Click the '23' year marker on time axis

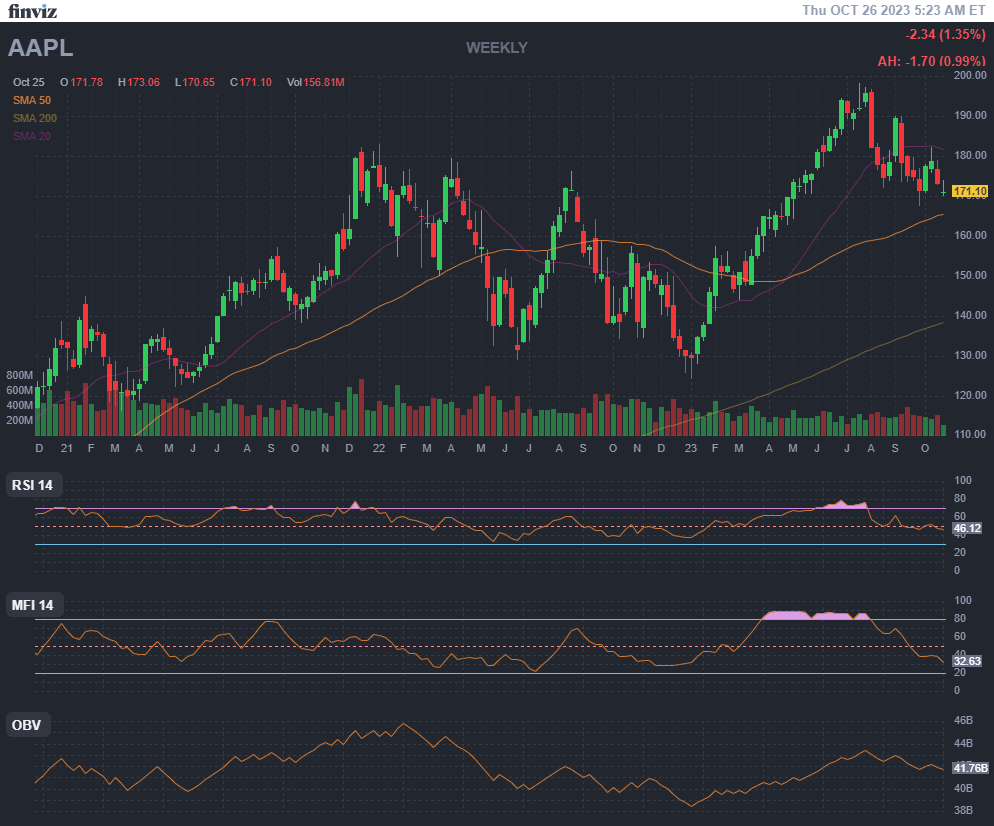[690, 449]
